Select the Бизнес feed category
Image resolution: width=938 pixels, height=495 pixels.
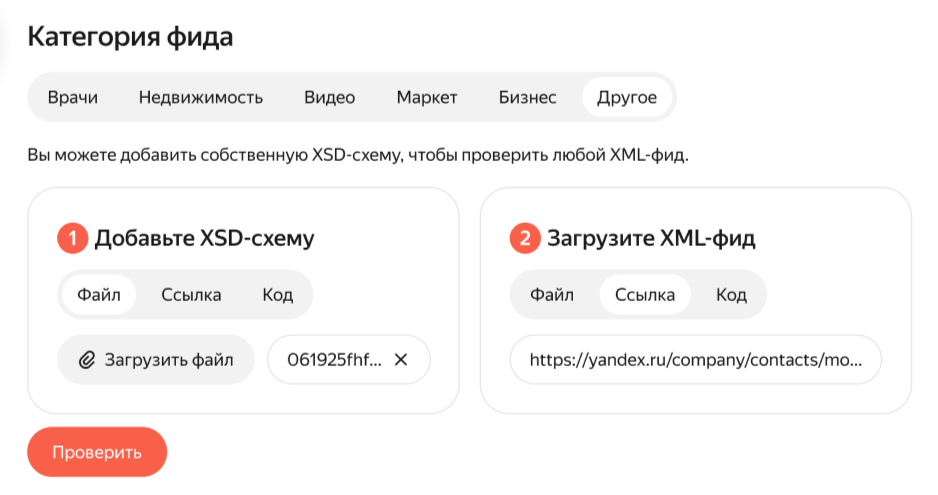pos(527,97)
